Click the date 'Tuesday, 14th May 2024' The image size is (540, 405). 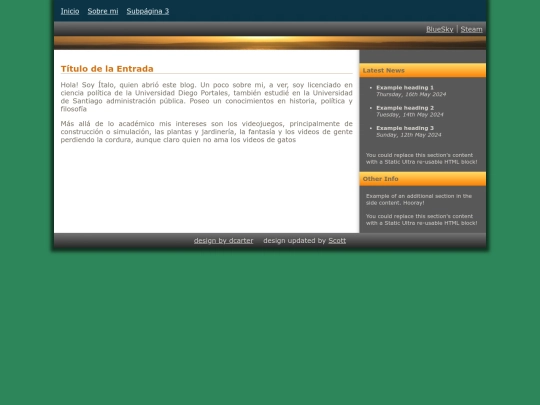tap(410, 114)
